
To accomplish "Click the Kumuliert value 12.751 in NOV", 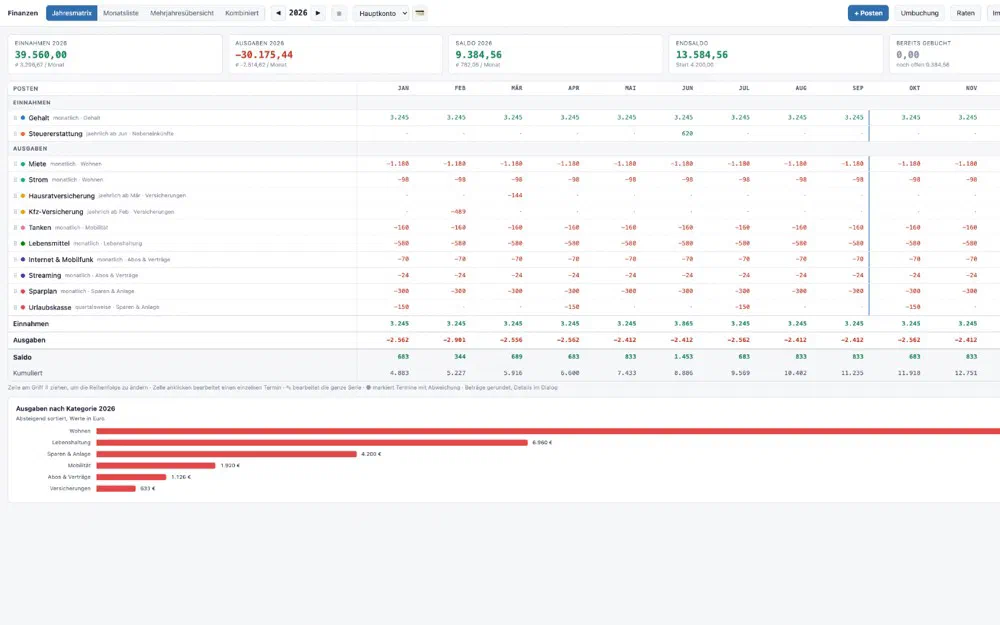I will (x=966, y=373).
